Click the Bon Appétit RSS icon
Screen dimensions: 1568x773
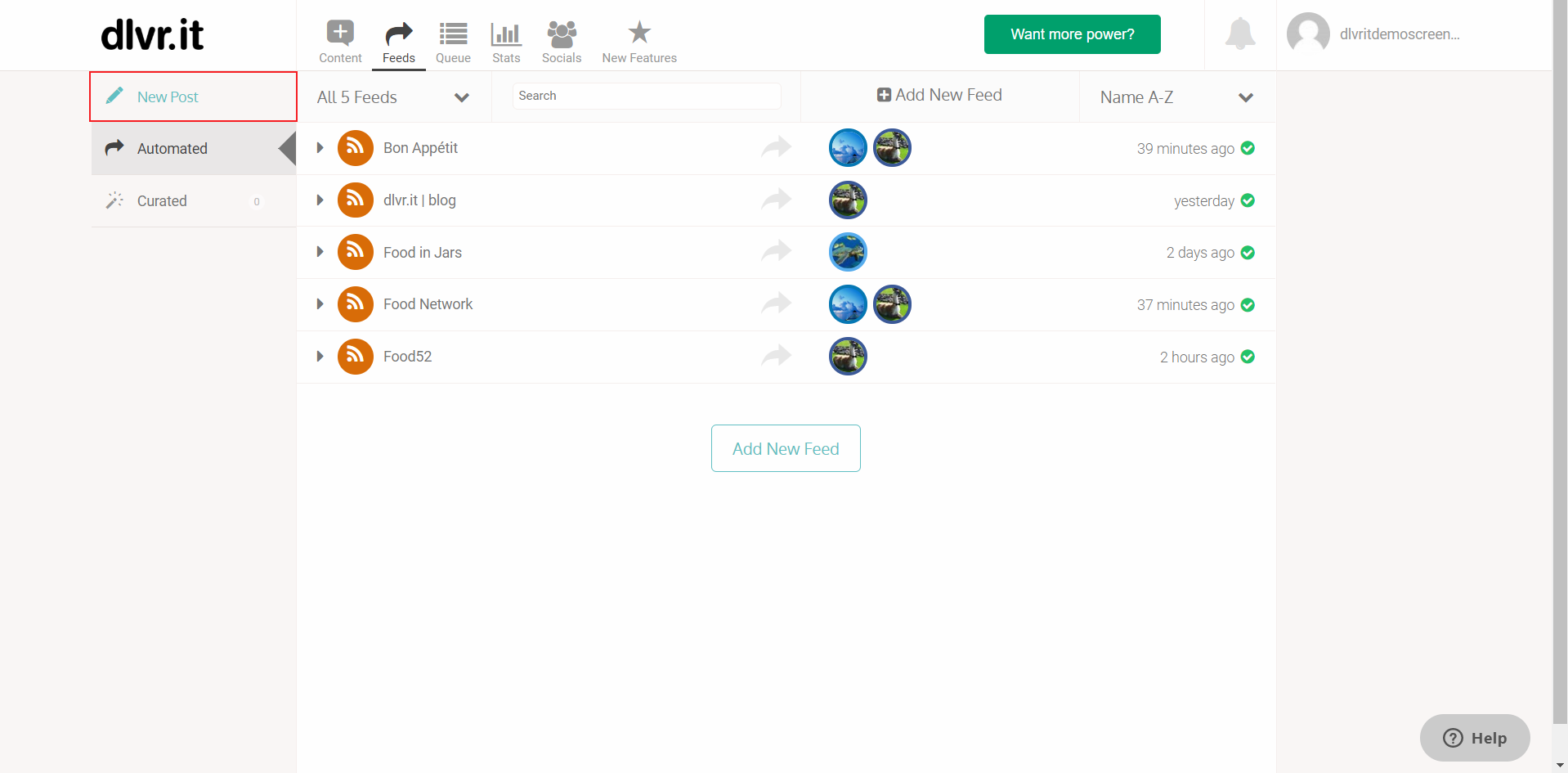pos(356,148)
